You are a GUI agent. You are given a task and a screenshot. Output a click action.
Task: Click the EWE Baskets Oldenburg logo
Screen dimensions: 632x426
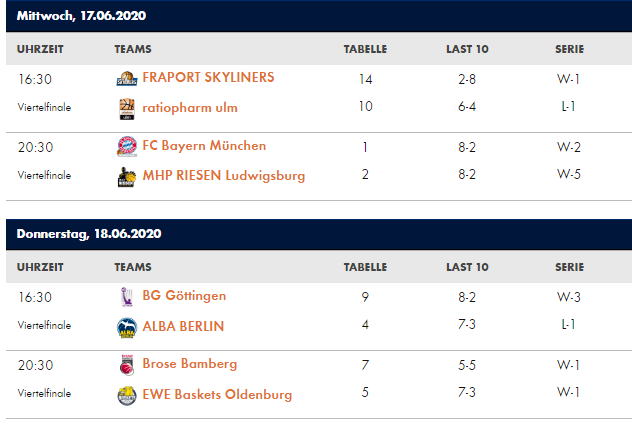click(x=126, y=395)
